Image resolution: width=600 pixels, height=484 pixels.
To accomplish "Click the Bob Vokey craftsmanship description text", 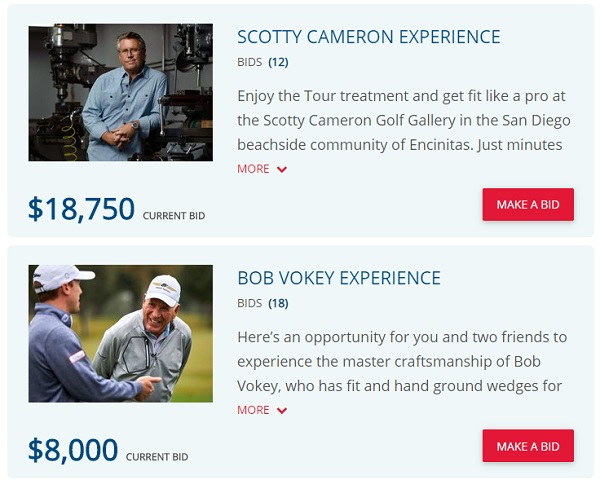I will (x=402, y=362).
